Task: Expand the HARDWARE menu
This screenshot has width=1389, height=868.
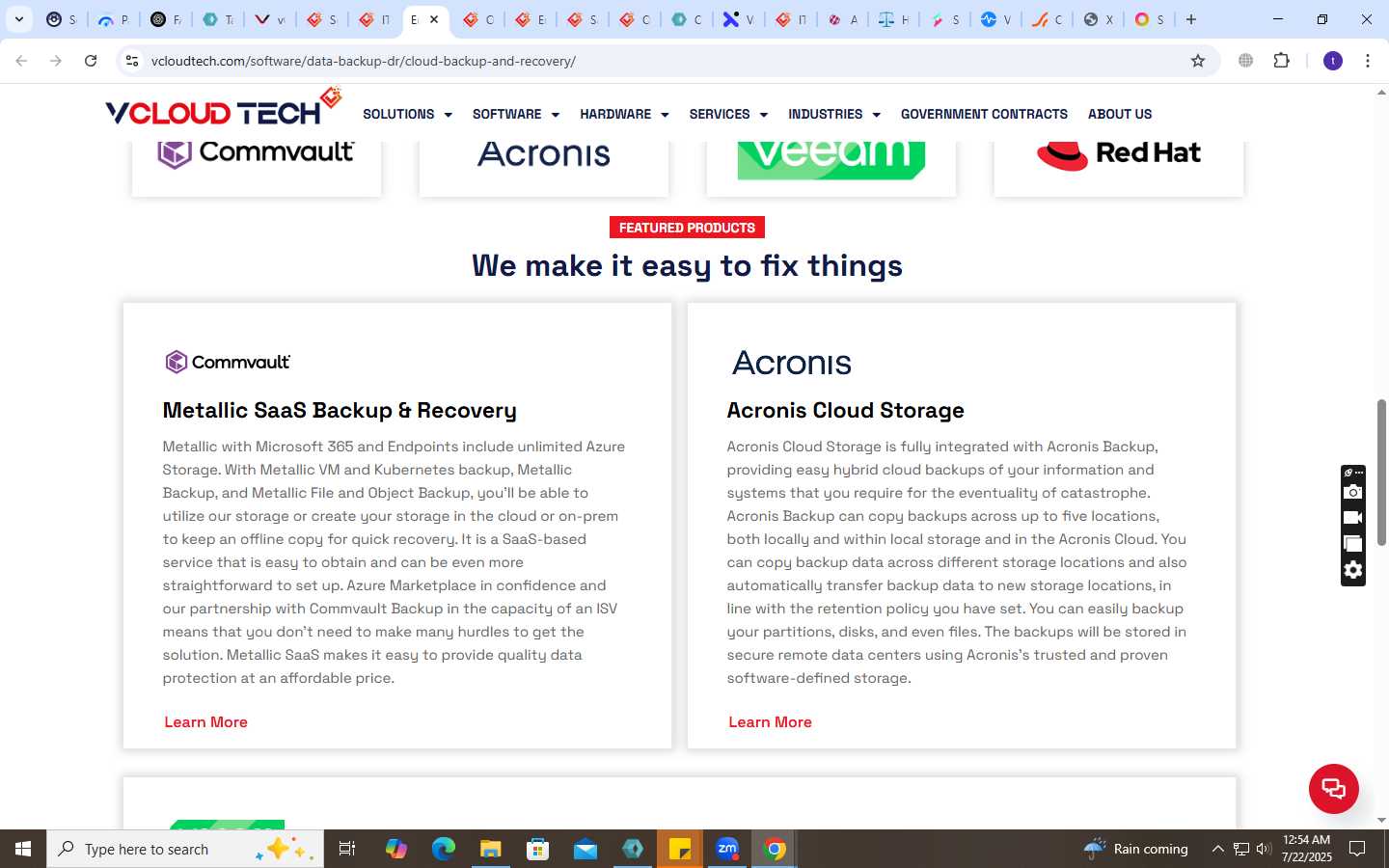Action: (x=624, y=114)
